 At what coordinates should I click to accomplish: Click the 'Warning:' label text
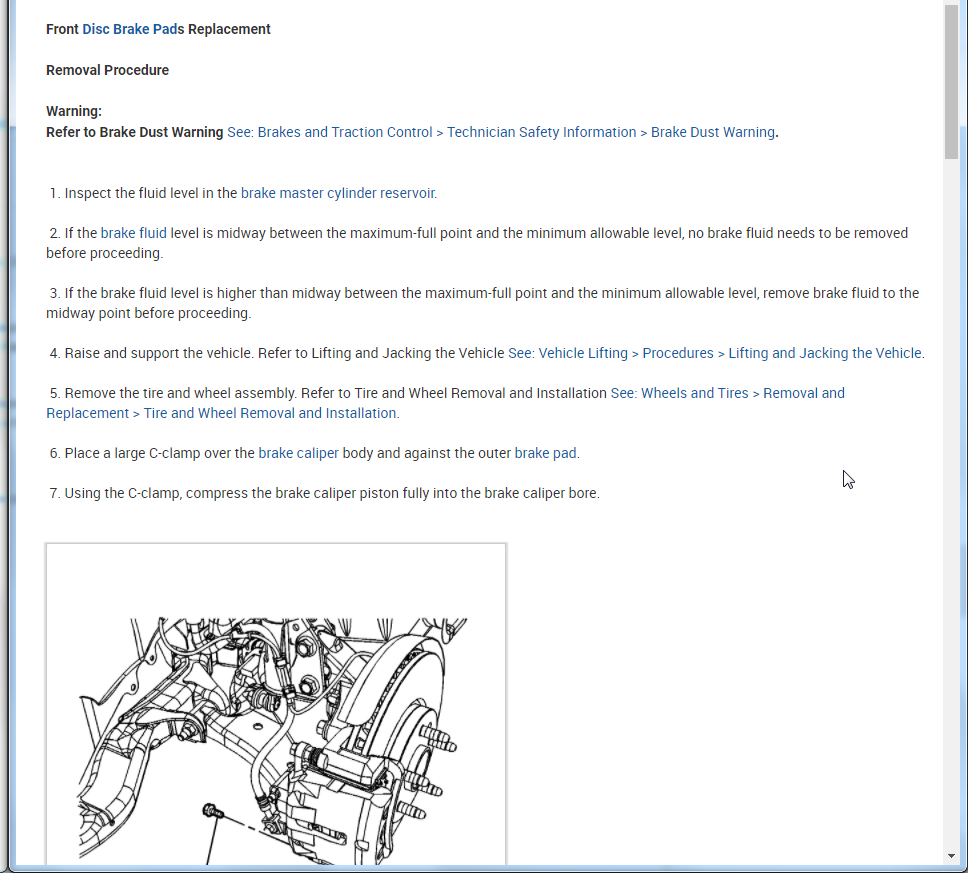pos(74,111)
